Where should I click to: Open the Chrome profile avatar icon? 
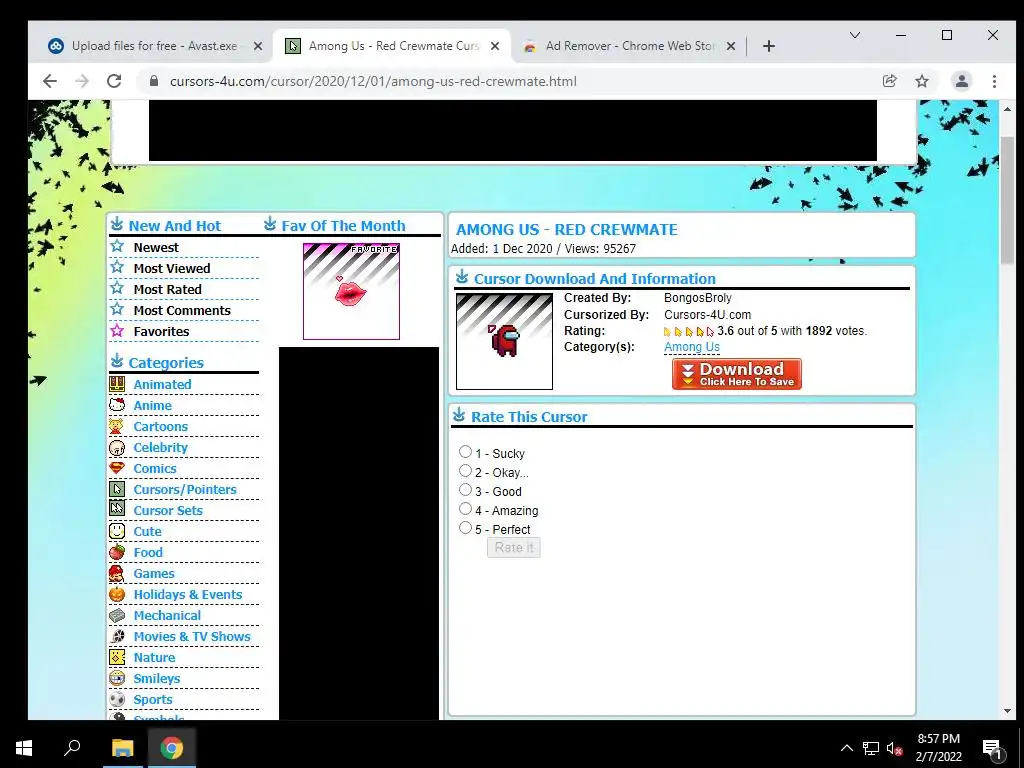(961, 81)
